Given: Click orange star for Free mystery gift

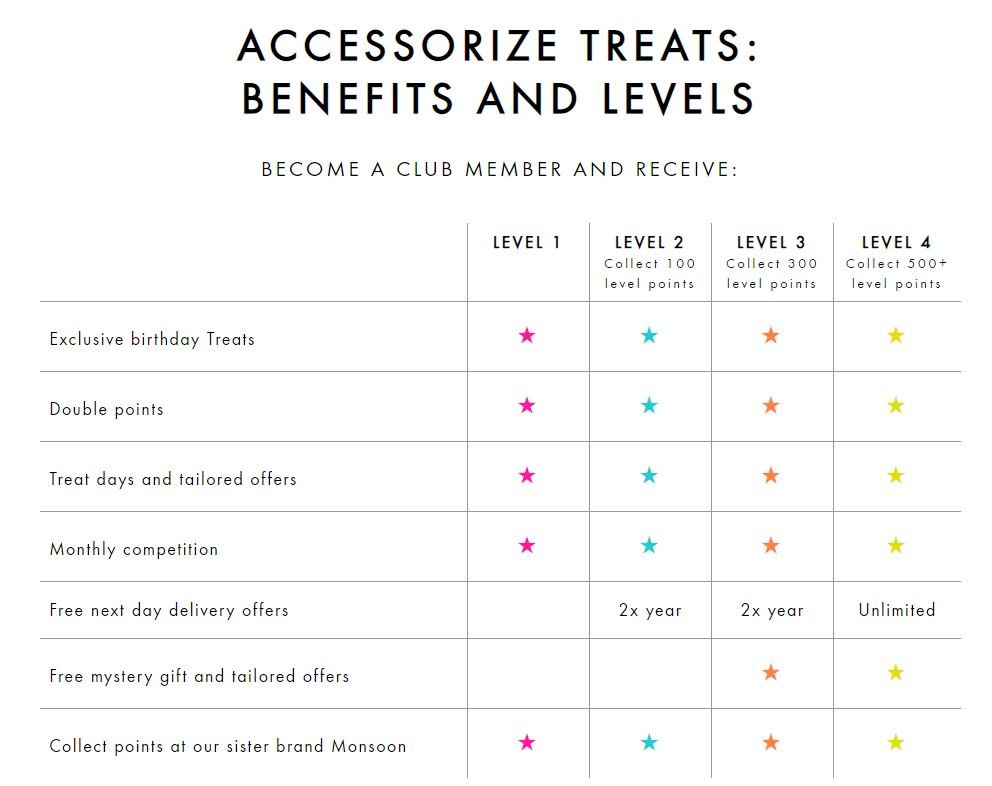Looking at the screenshot, I should tap(771, 673).
